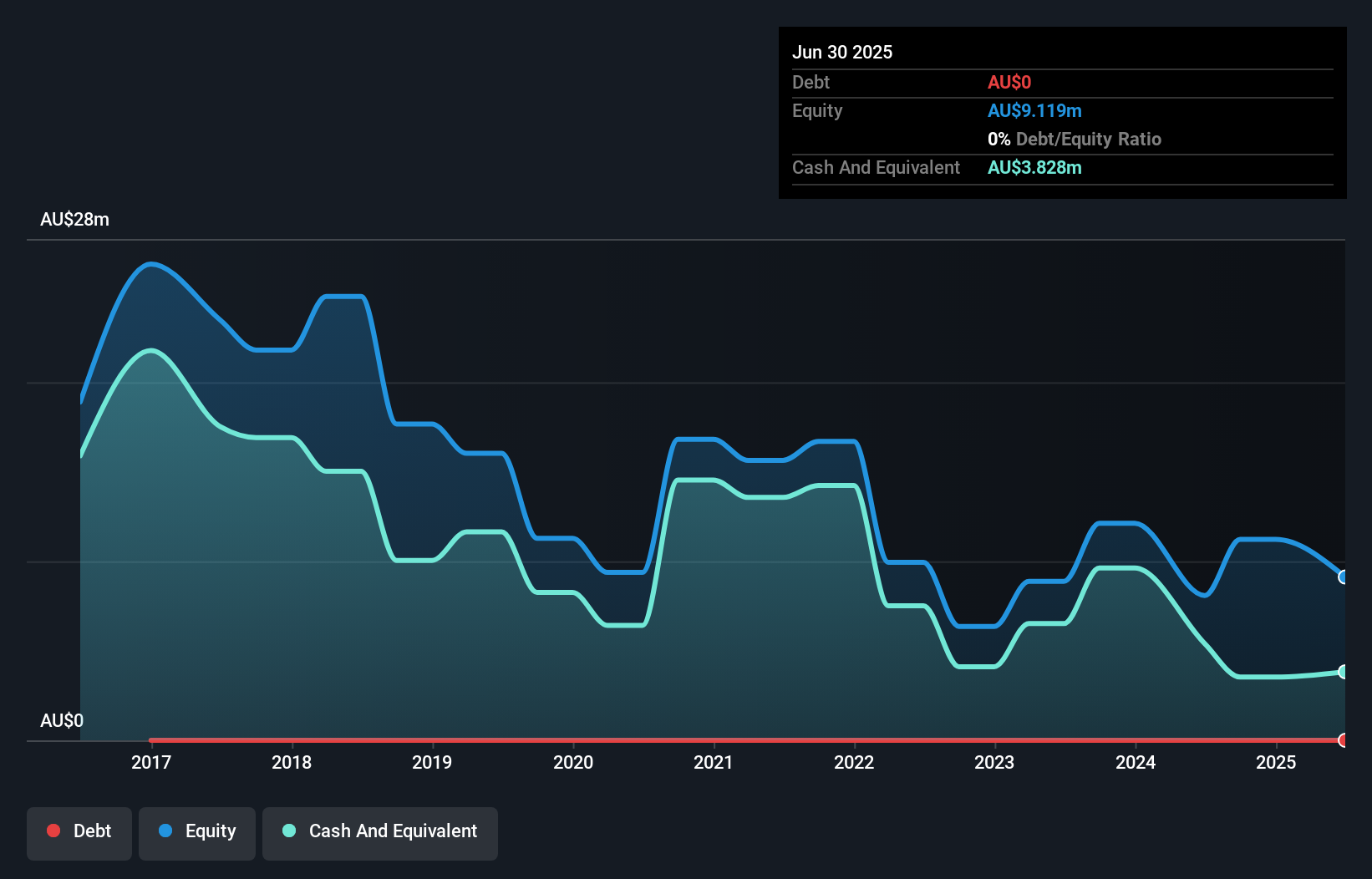Screen dimensions: 1372x879
Task: Click the Jun 30 2025 date heading
Action: pyautogui.click(x=842, y=52)
